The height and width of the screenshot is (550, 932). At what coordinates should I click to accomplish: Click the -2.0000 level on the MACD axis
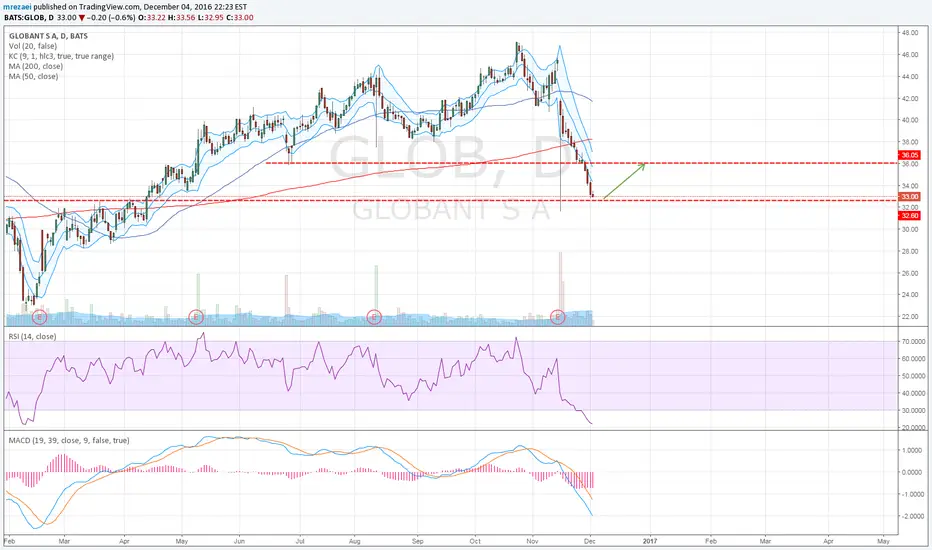tap(912, 516)
